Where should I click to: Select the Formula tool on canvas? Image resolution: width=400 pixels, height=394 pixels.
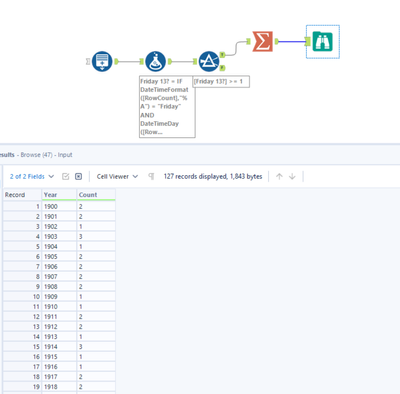pyautogui.click(x=155, y=61)
